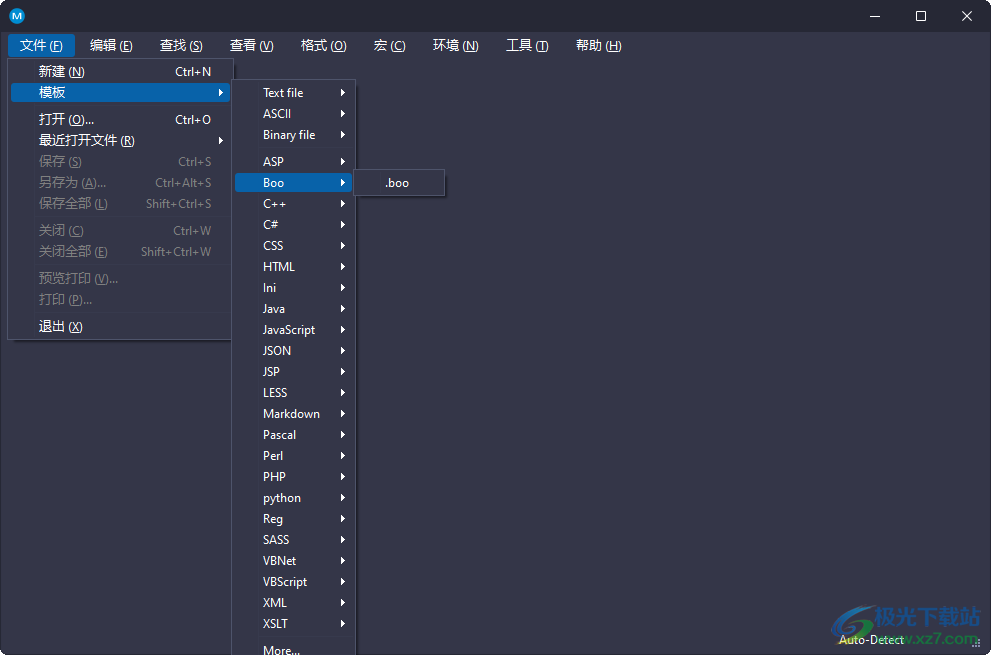The image size is (991, 655).
Task: Expand the JSP template submenu
Action: (294, 371)
